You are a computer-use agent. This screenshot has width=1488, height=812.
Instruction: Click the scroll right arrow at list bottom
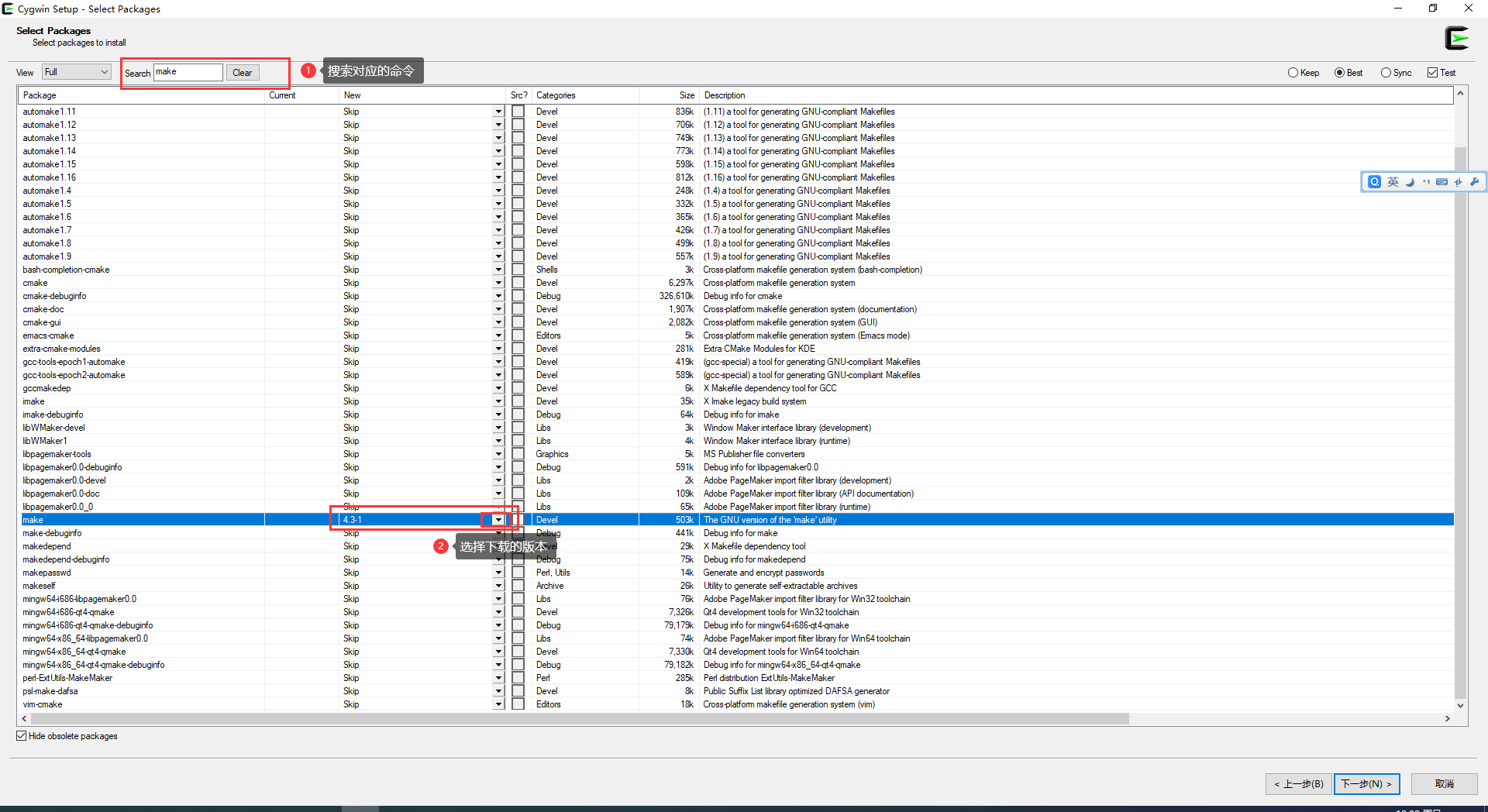[1447, 718]
